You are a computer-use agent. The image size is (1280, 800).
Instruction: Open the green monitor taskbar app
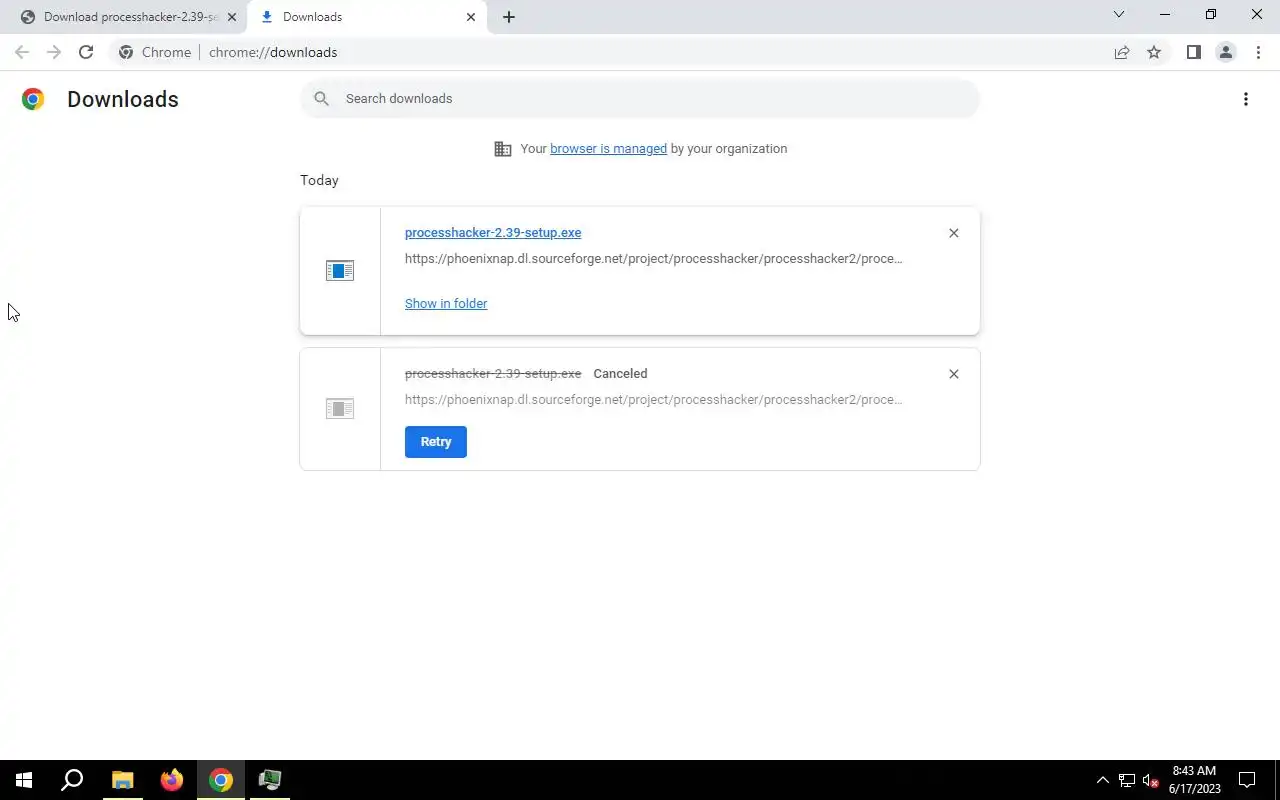pyautogui.click(x=270, y=780)
